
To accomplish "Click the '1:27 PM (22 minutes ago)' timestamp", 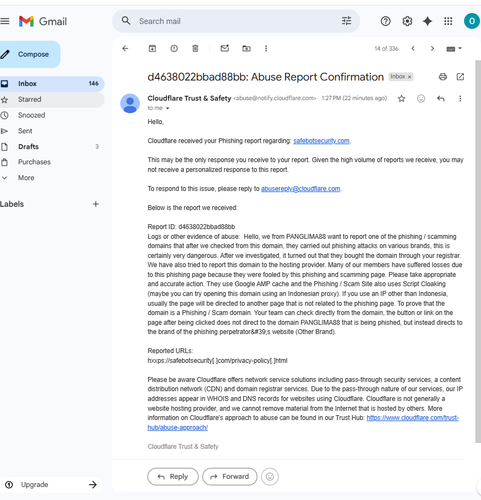I will click(x=354, y=98).
